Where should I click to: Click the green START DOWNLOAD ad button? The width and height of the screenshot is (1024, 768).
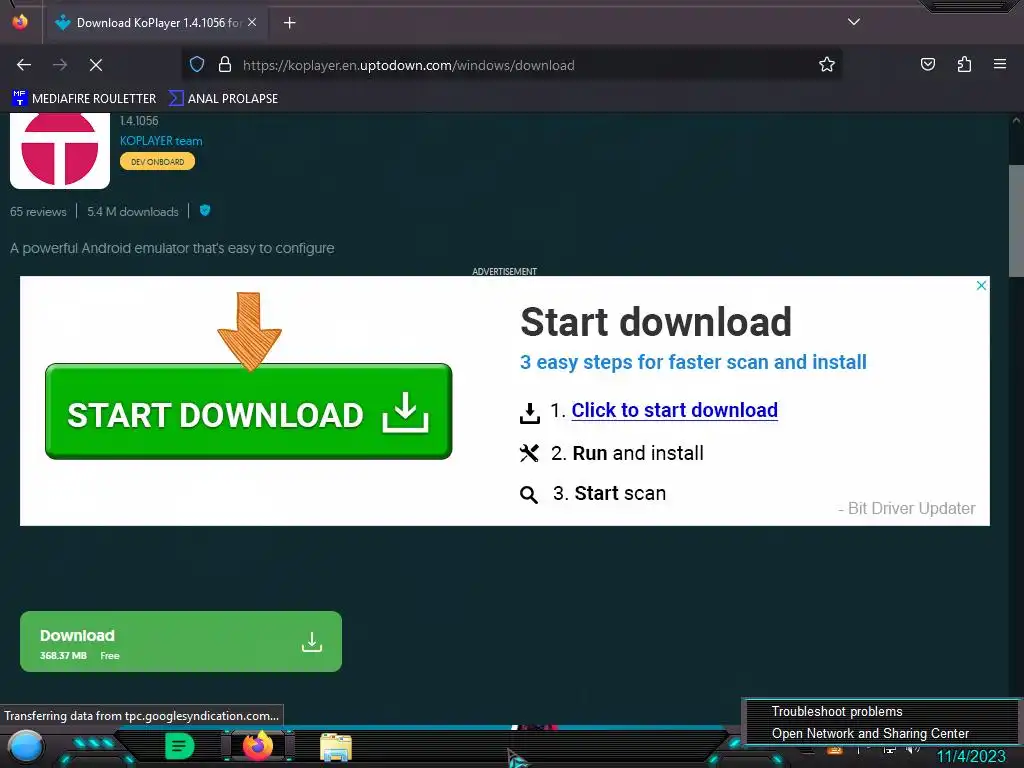(x=249, y=411)
